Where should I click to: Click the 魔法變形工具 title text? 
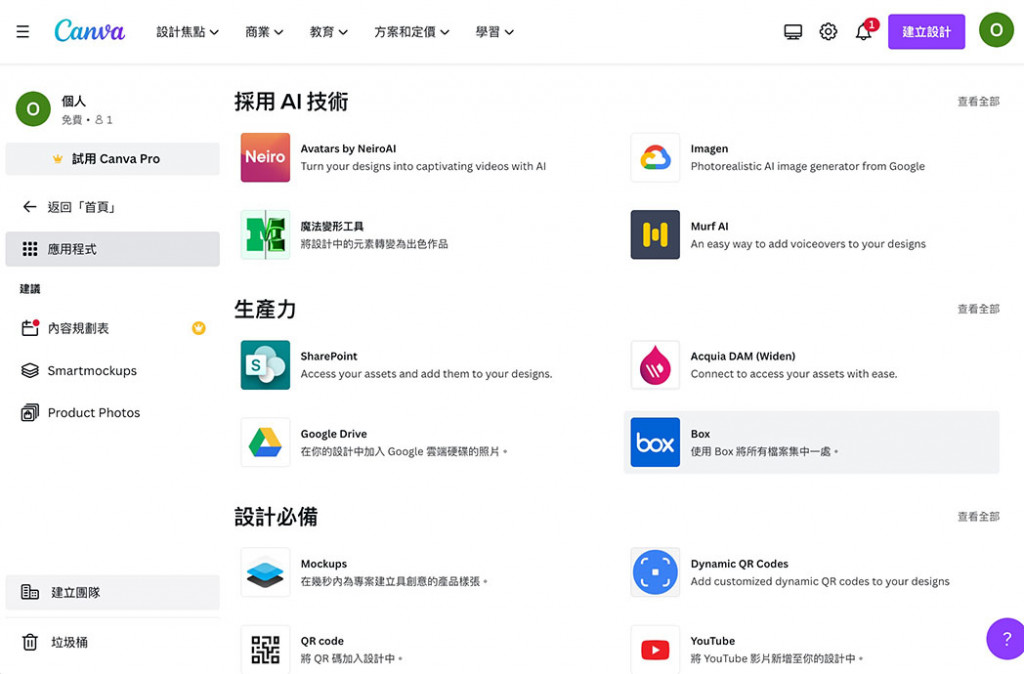(x=332, y=226)
